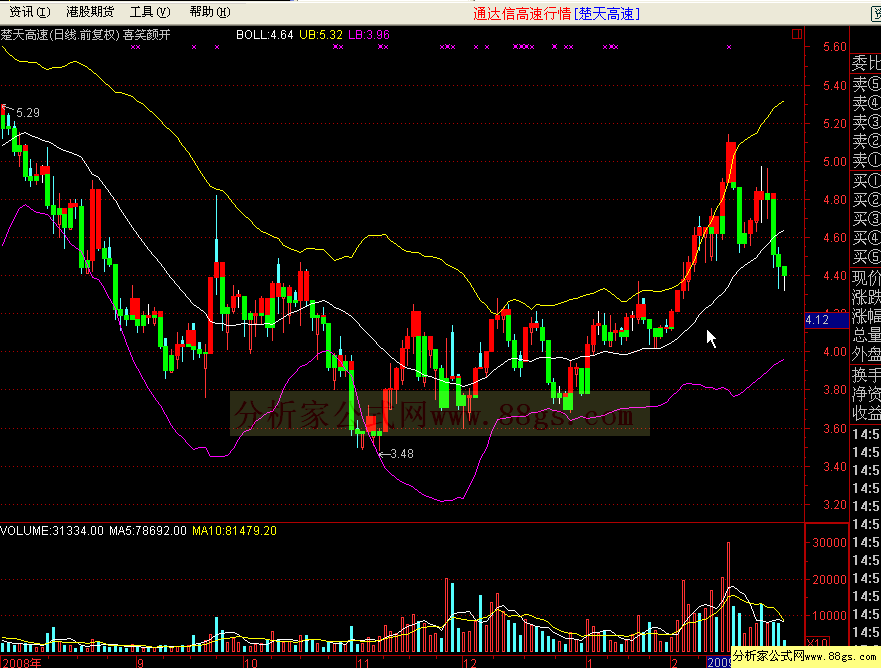
Task: Select the BOLL:4.64 indicator value
Action: (x=265, y=35)
